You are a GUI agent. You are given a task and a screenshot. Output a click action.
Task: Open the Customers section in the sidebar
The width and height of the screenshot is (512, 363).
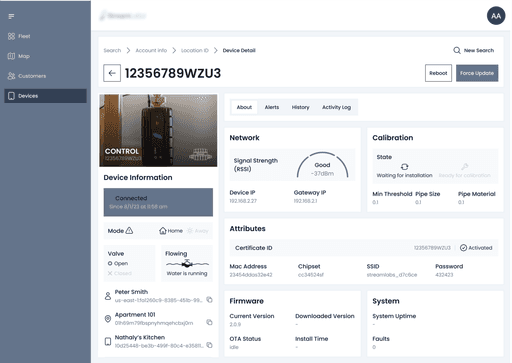coord(27,76)
